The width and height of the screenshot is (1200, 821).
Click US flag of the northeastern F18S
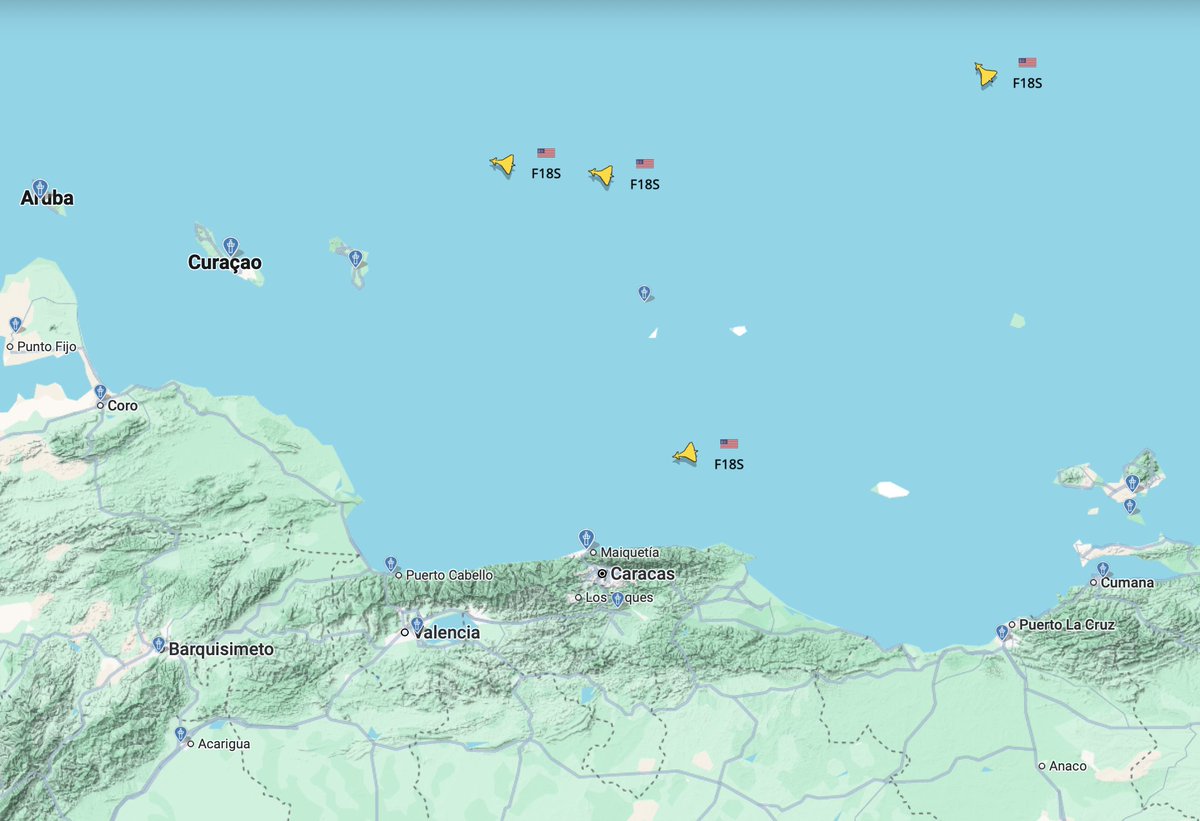(x=1027, y=62)
